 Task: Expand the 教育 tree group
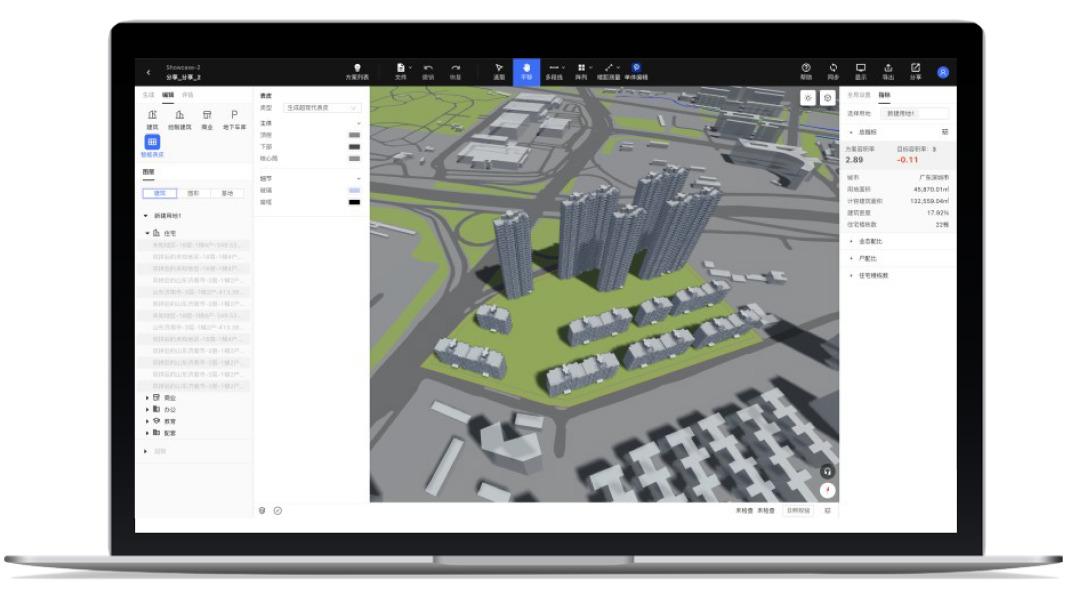coord(147,421)
